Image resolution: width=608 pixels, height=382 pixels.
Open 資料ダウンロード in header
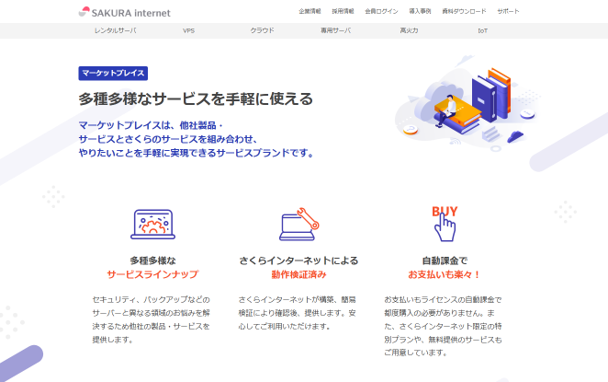(464, 11)
